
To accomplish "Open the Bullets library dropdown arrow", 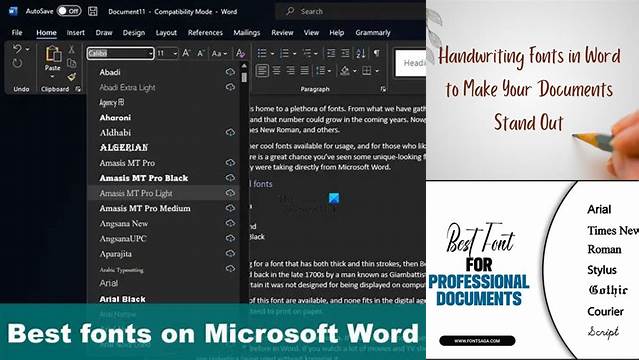I will [272, 53].
